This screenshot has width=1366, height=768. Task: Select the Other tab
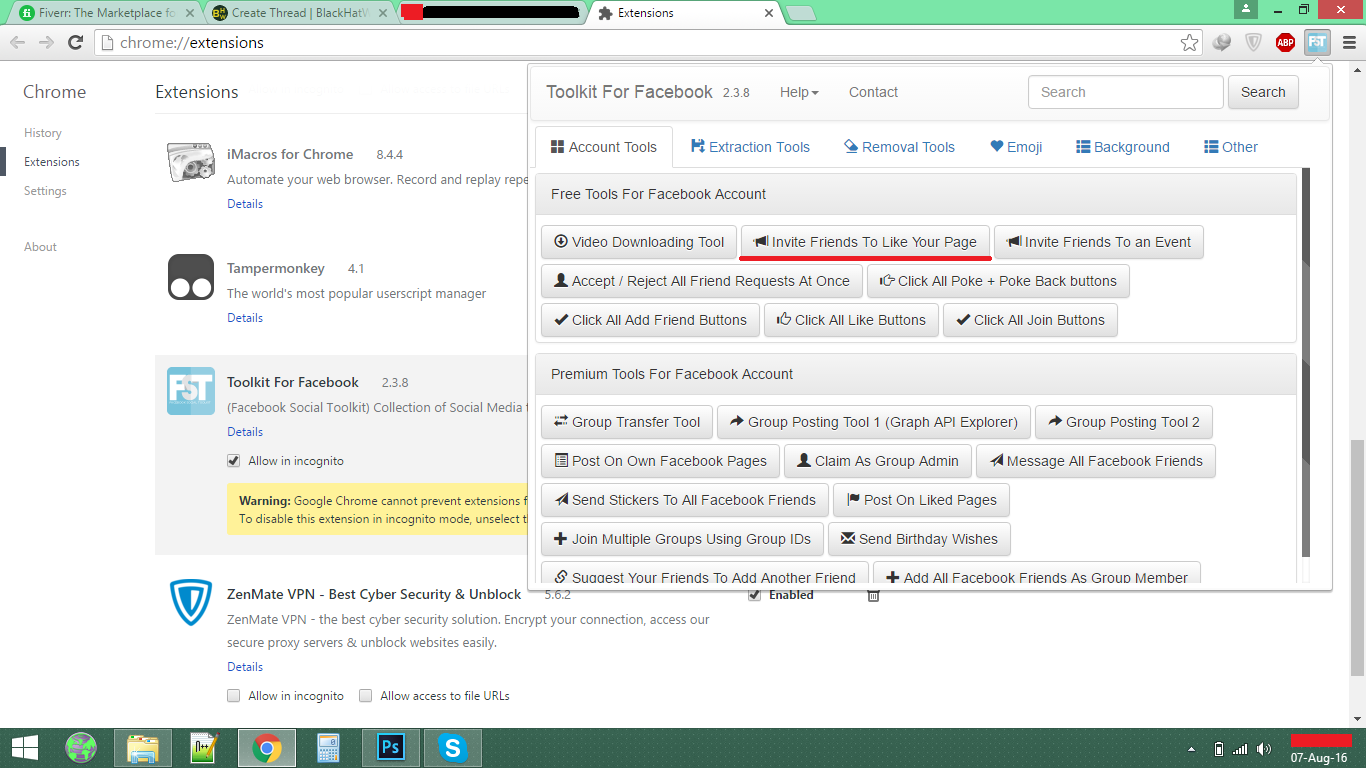[1231, 147]
